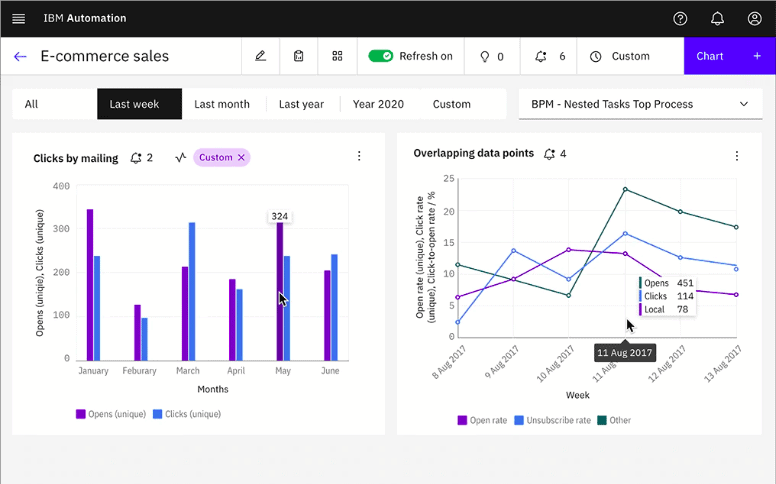Click the grid layout icon

[x=337, y=56]
